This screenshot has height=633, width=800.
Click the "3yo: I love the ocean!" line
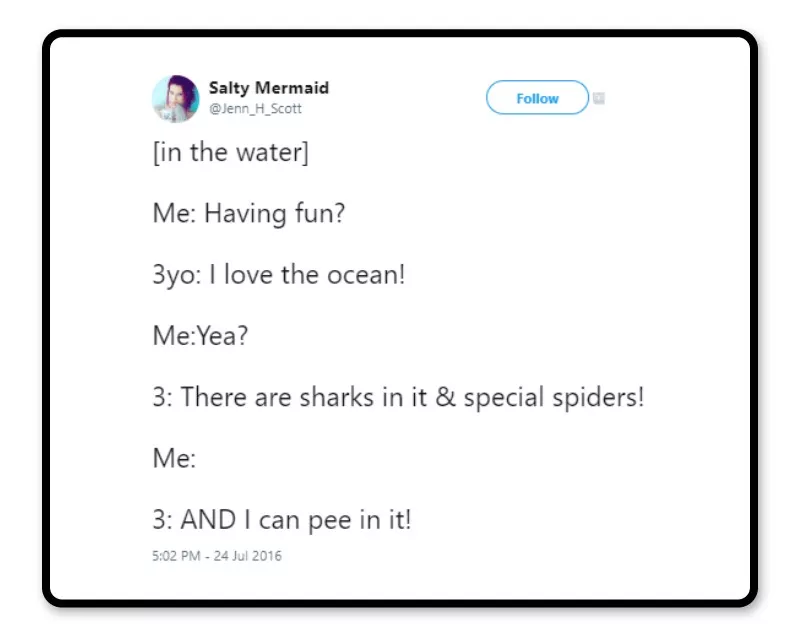[x=279, y=275]
